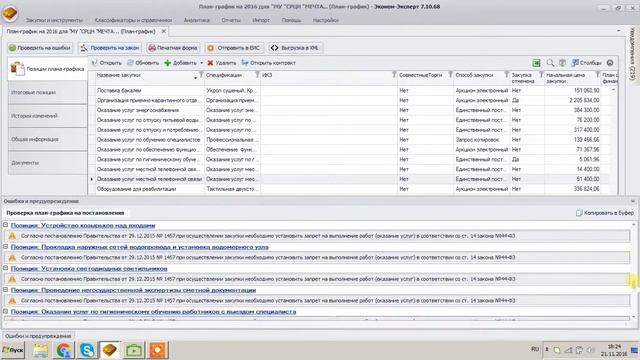Open filter icon on Спецификации column

tap(257, 75)
